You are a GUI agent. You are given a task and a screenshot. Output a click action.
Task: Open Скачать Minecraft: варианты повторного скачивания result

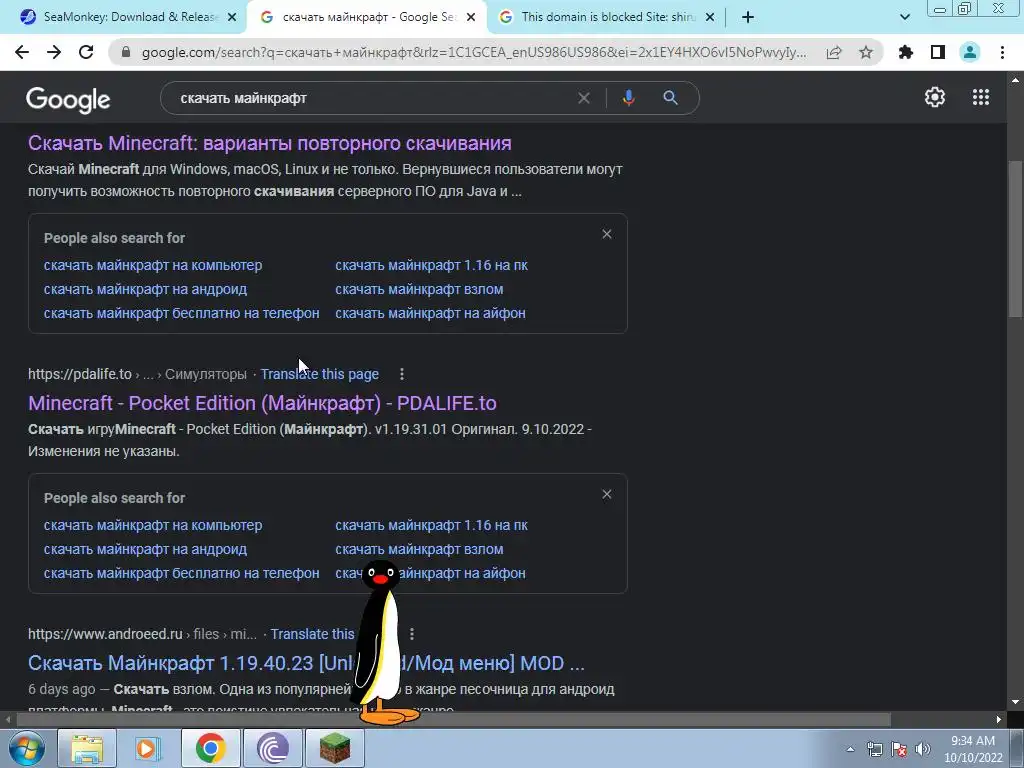pyautogui.click(x=270, y=143)
